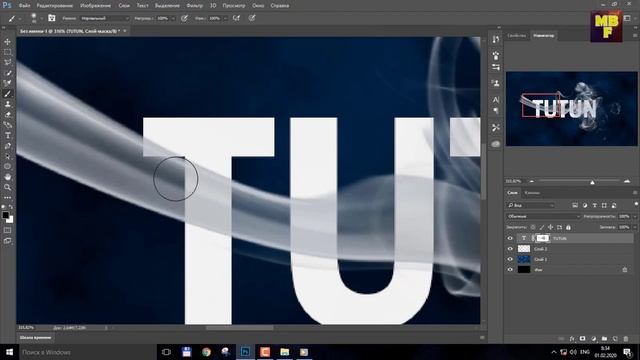Filter layers by text type icon
This screenshot has height=360, width=640.
(x=594, y=205)
